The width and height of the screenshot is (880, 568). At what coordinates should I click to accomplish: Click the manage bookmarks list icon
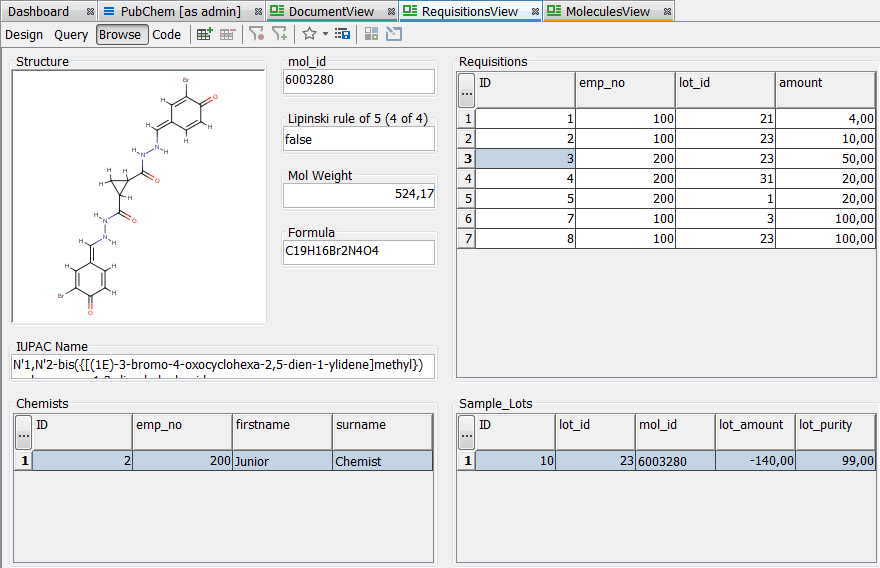pos(342,34)
